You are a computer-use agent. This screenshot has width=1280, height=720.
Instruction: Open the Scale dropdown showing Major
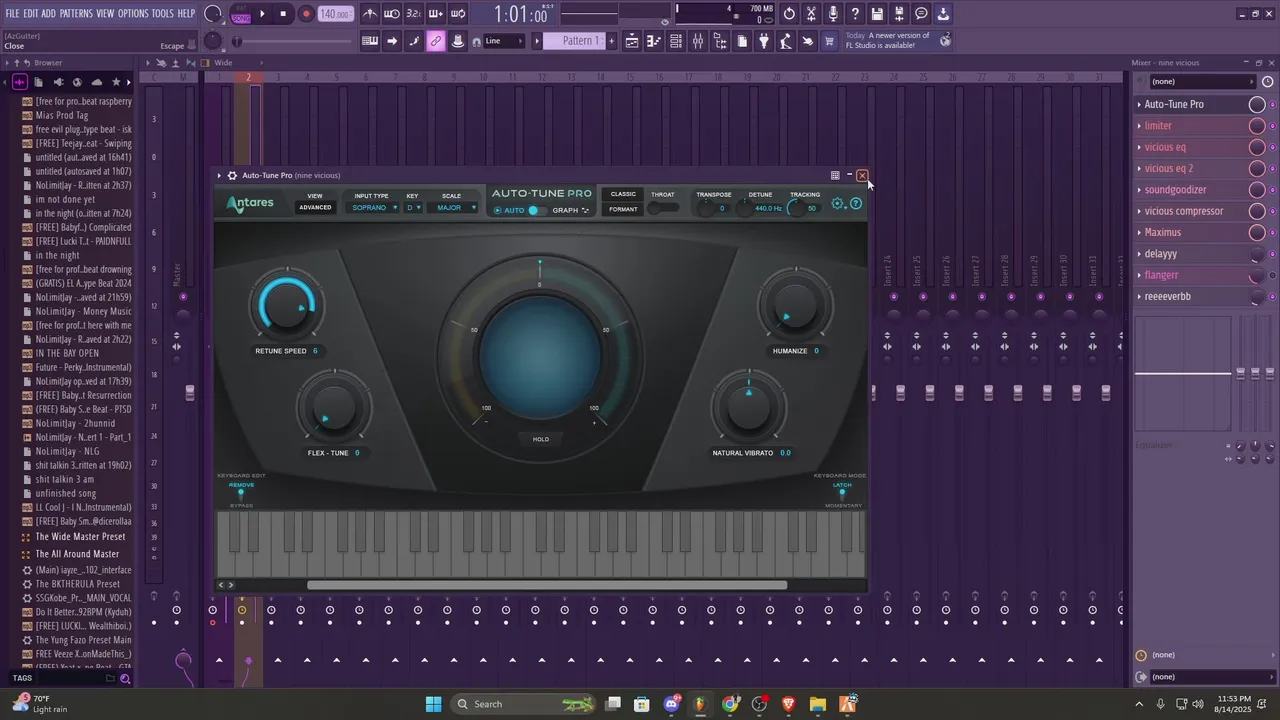pyautogui.click(x=452, y=208)
